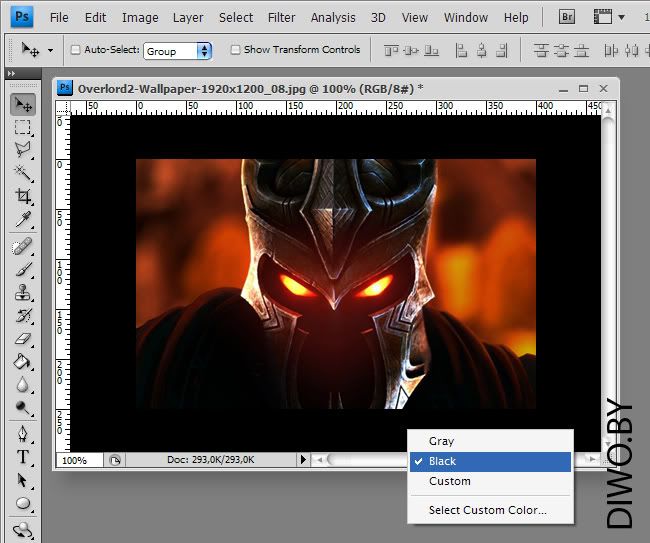The height and width of the screenshot is (543, 650).
Task: Select the Eyedropper tool
Action: pos(23,219)
